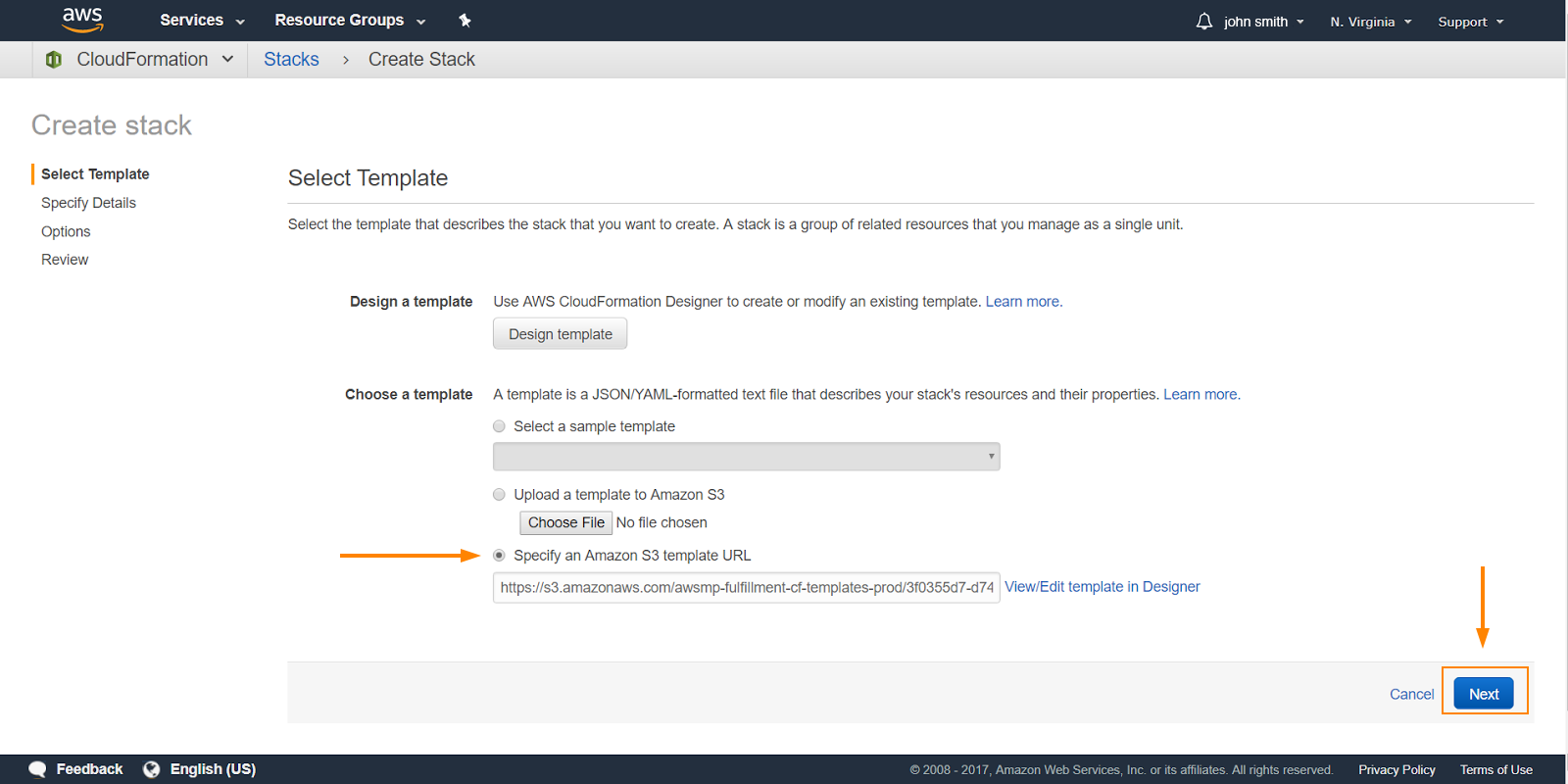
Task: Click the Feedback footer label
Action: click(89, 769)
